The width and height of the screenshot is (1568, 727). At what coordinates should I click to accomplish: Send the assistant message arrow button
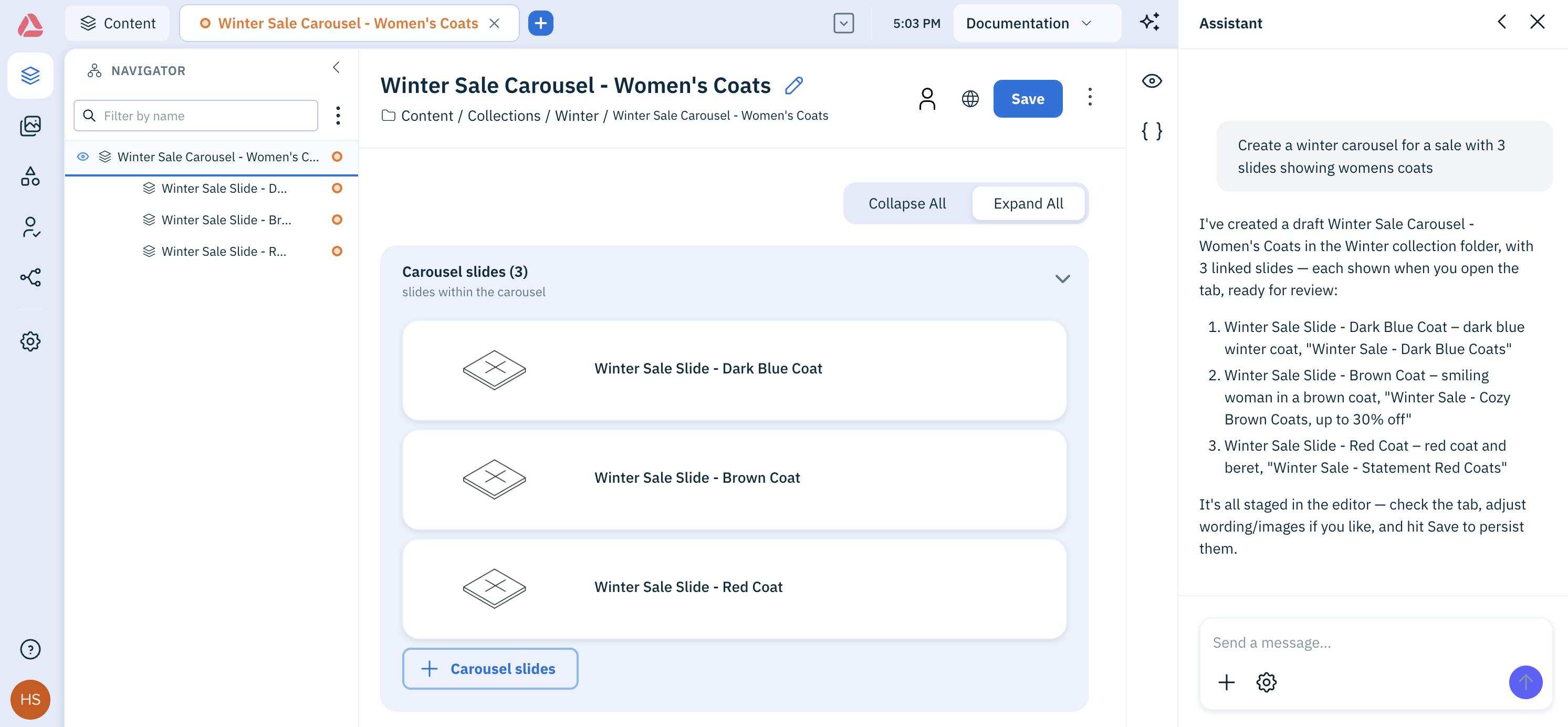click(x=1525, y=682)
